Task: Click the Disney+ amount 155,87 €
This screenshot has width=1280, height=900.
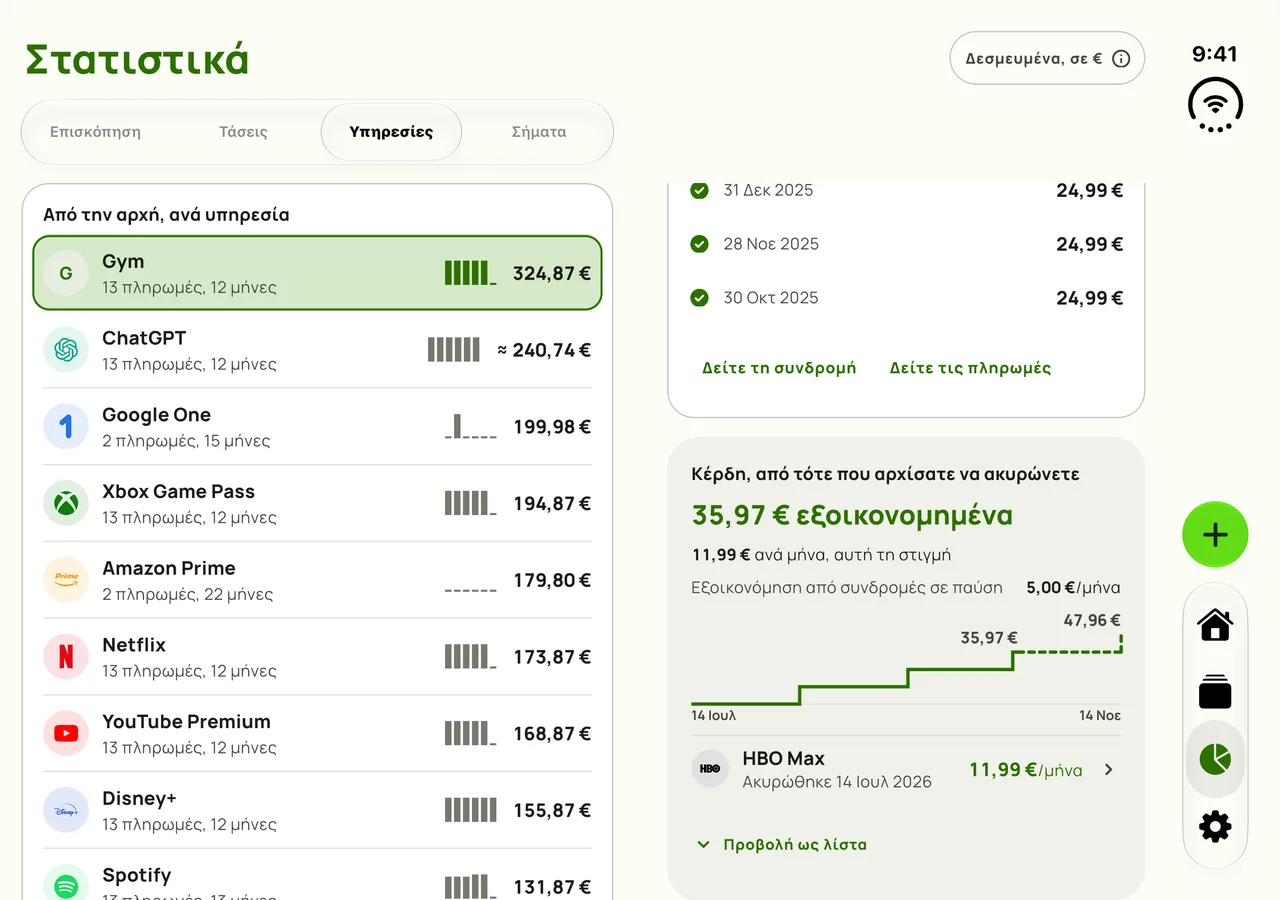Action: pyautogui.click(x=552, y=810)
